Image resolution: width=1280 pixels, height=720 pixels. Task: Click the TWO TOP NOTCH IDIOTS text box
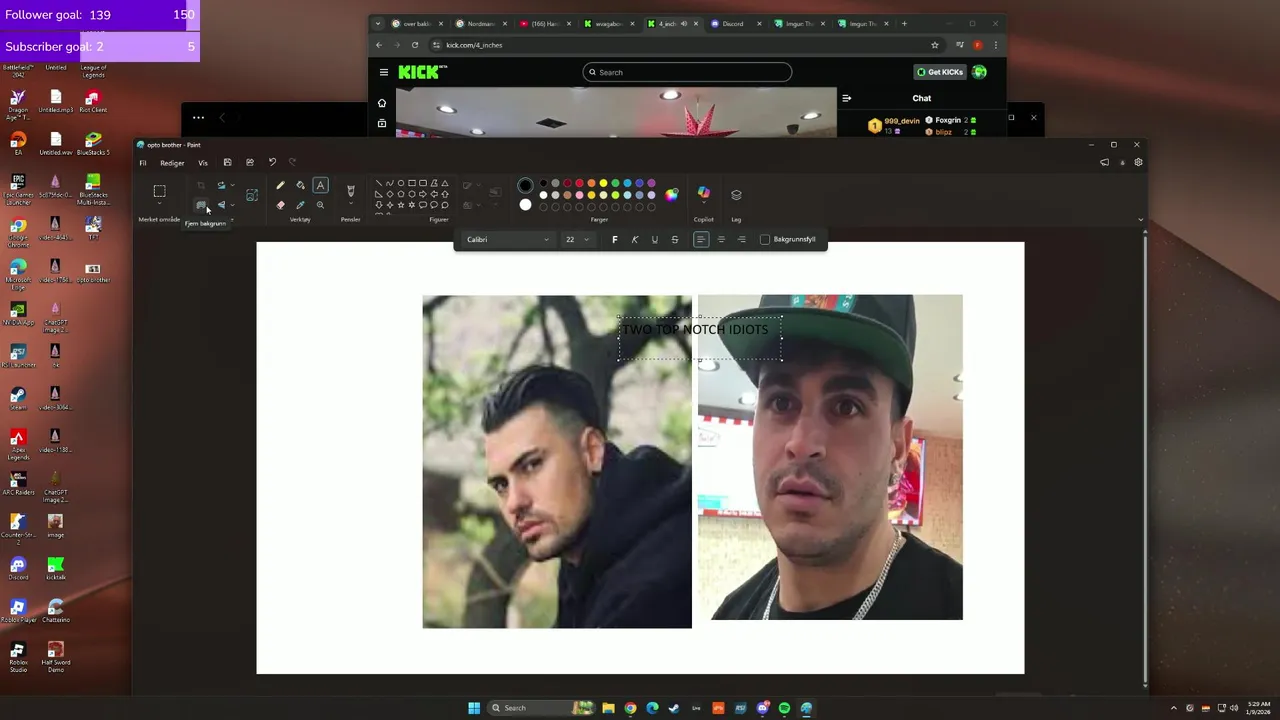coord(699,338)
